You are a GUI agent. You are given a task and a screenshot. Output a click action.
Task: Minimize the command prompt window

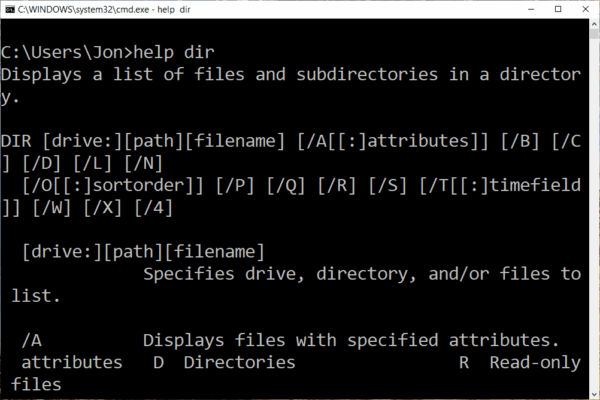[x=531, y=9]
